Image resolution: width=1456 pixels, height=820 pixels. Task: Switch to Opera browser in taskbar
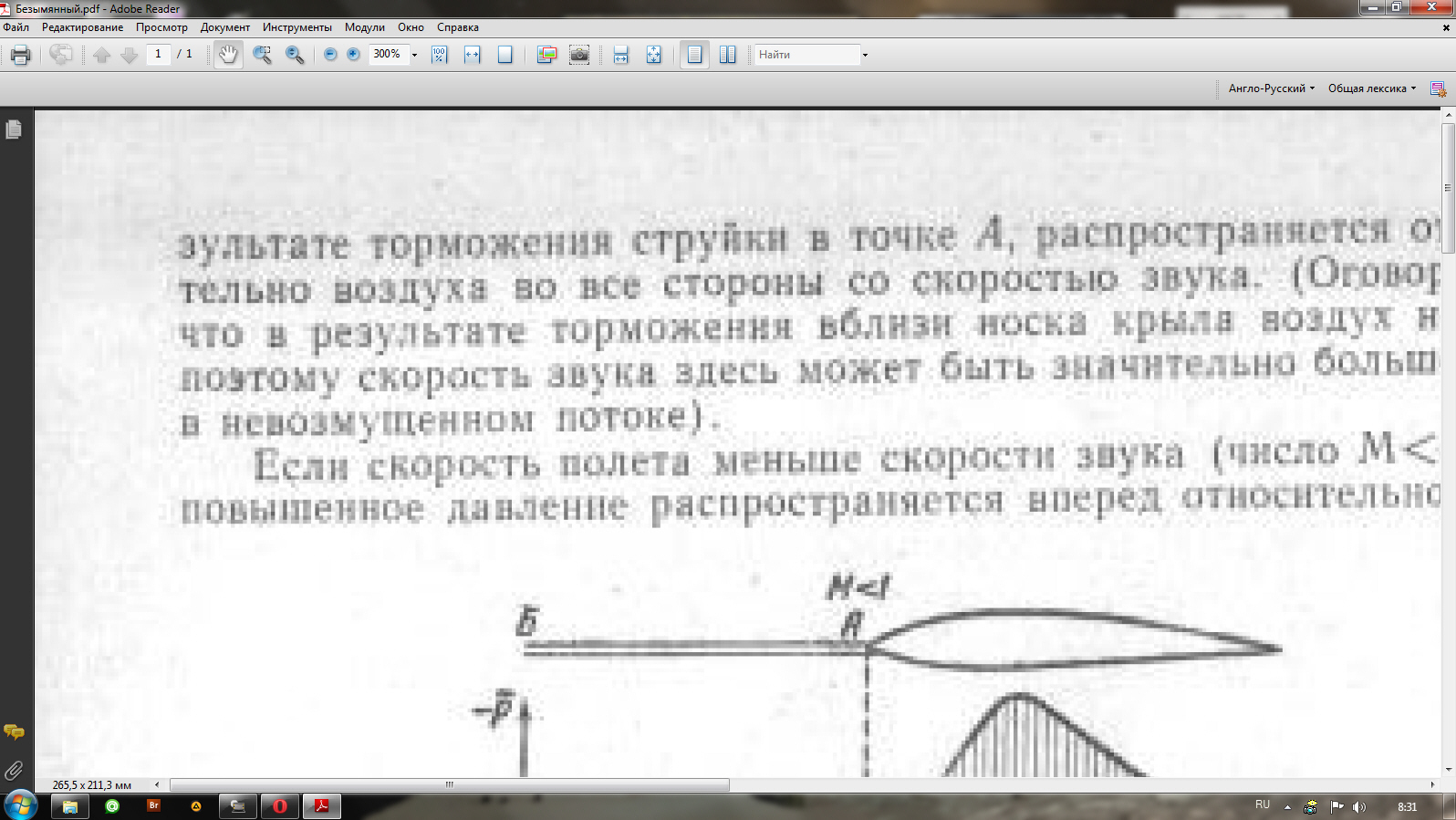pos(280,806)
